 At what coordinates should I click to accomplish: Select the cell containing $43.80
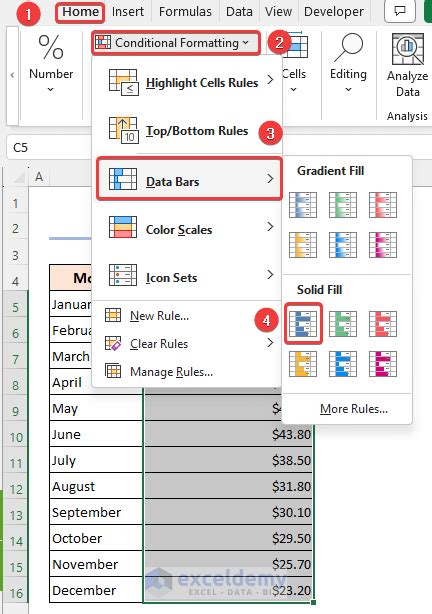click(x=228, y=434)
